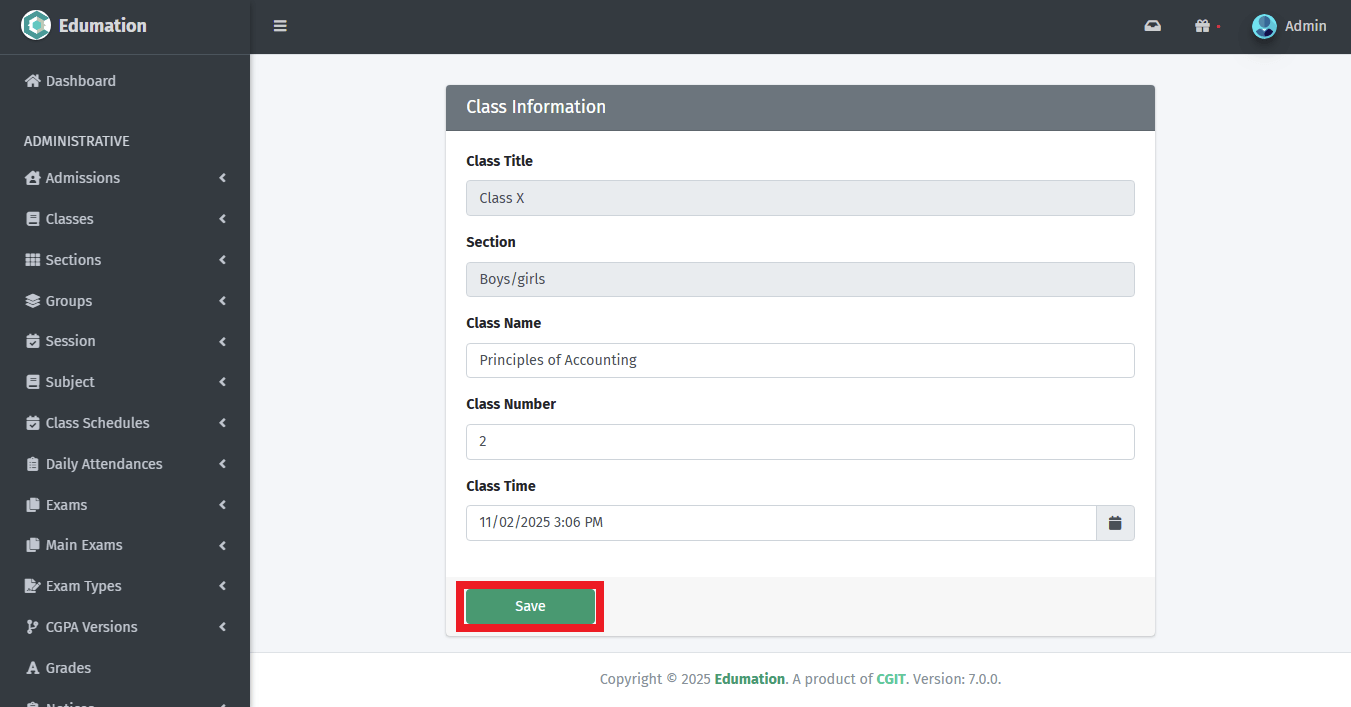1351x707 pixels.
Task: Click the Class Information panel heading
Action: click(x=536, y=107)
